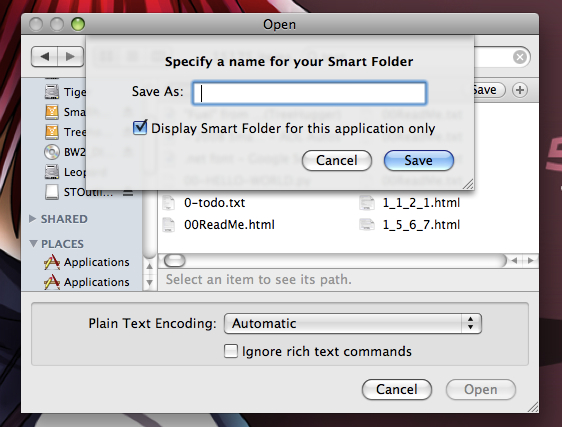Clear the search field with the x icon

pos(520,57)
